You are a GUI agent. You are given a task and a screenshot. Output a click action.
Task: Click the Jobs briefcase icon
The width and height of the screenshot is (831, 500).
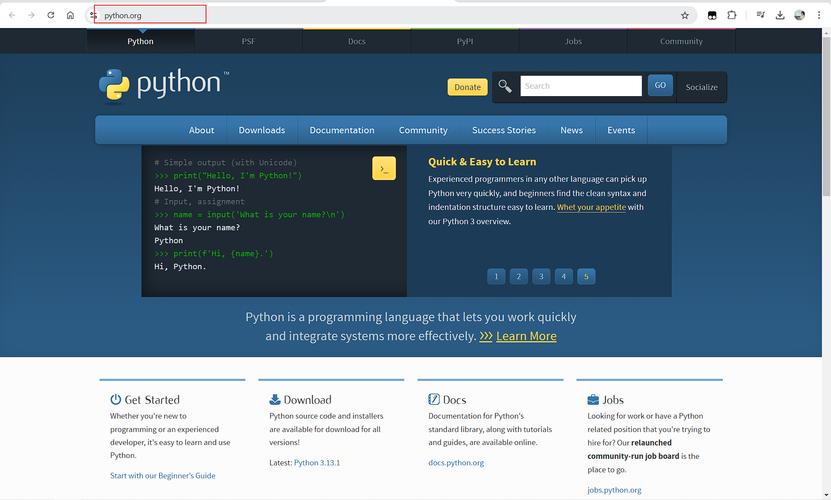coord(593,399)
